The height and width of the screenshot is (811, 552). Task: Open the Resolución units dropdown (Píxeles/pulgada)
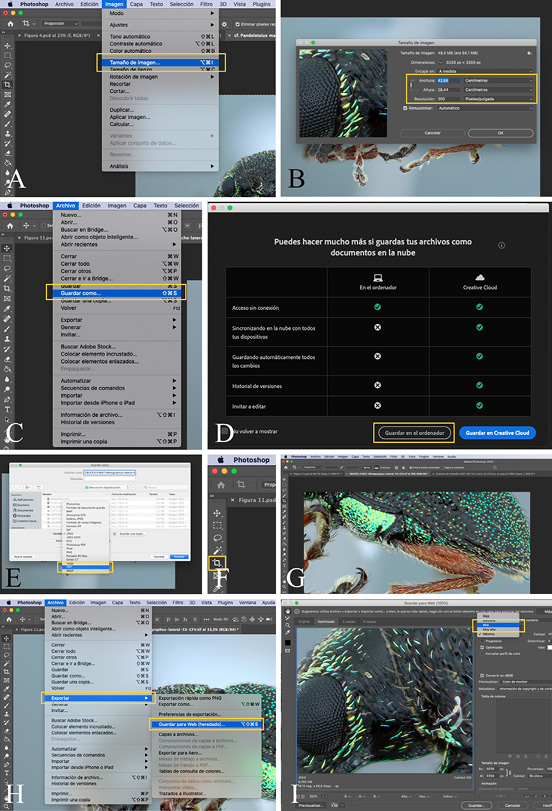[498, 98]
